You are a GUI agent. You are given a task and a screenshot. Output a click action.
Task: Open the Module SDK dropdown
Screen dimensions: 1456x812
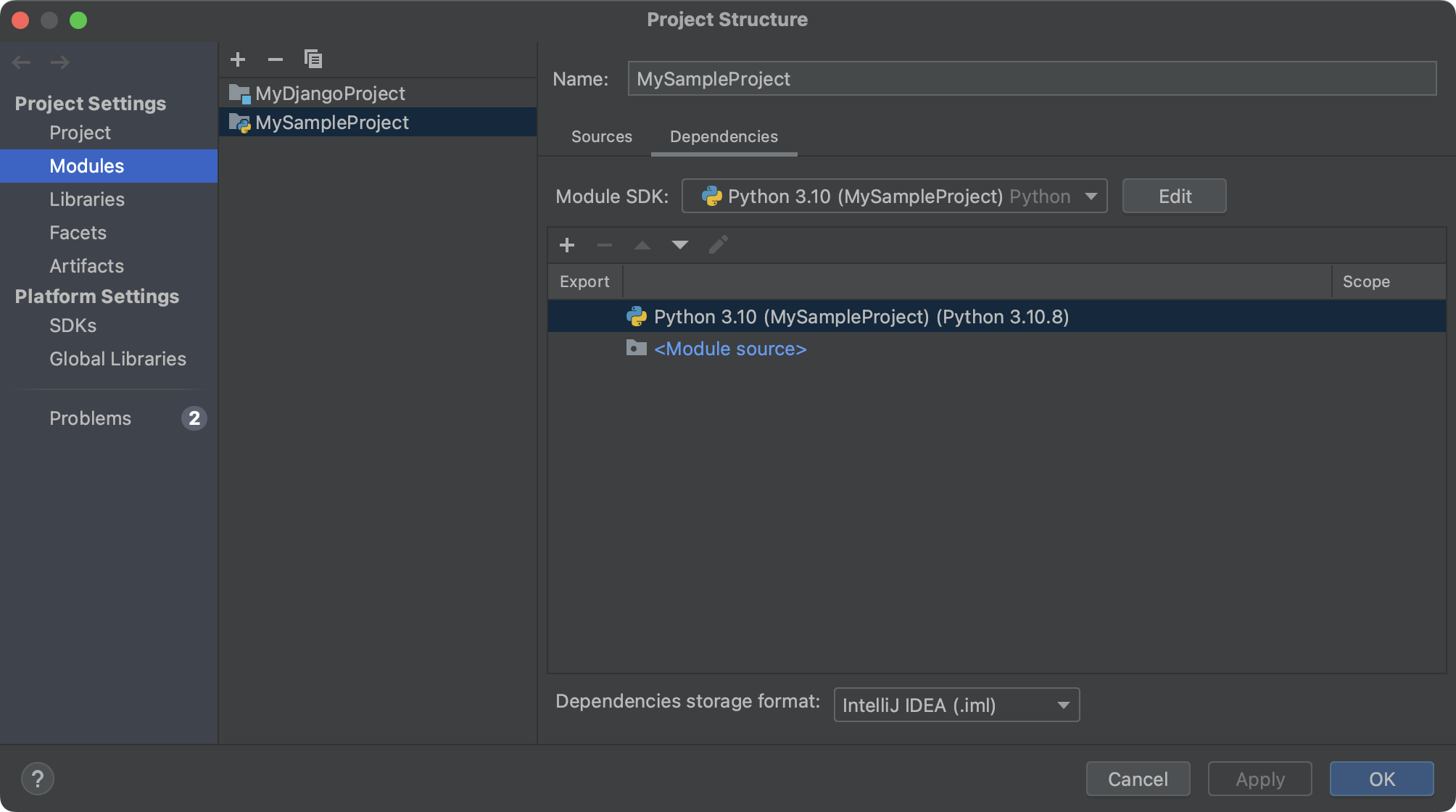[893, 196]
